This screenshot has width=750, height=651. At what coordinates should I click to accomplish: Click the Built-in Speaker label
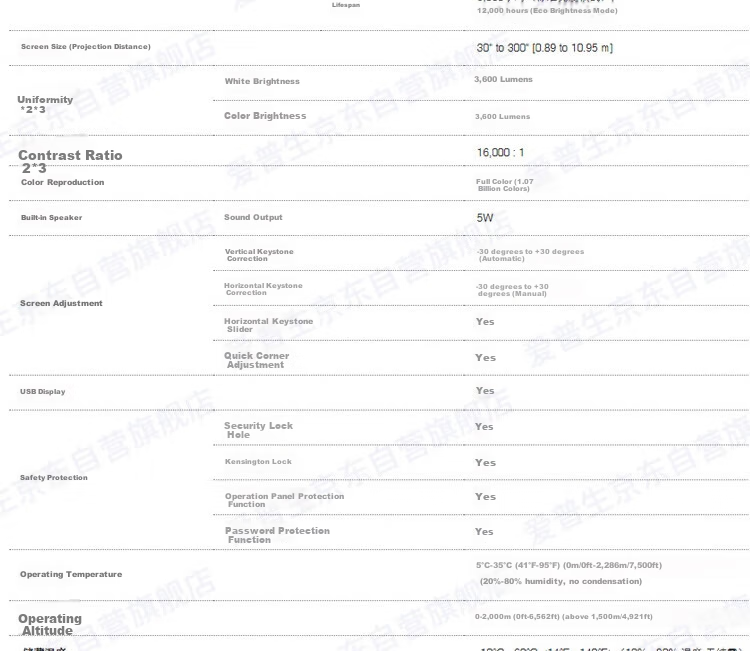pyautogui.click(x=51, y=218)
